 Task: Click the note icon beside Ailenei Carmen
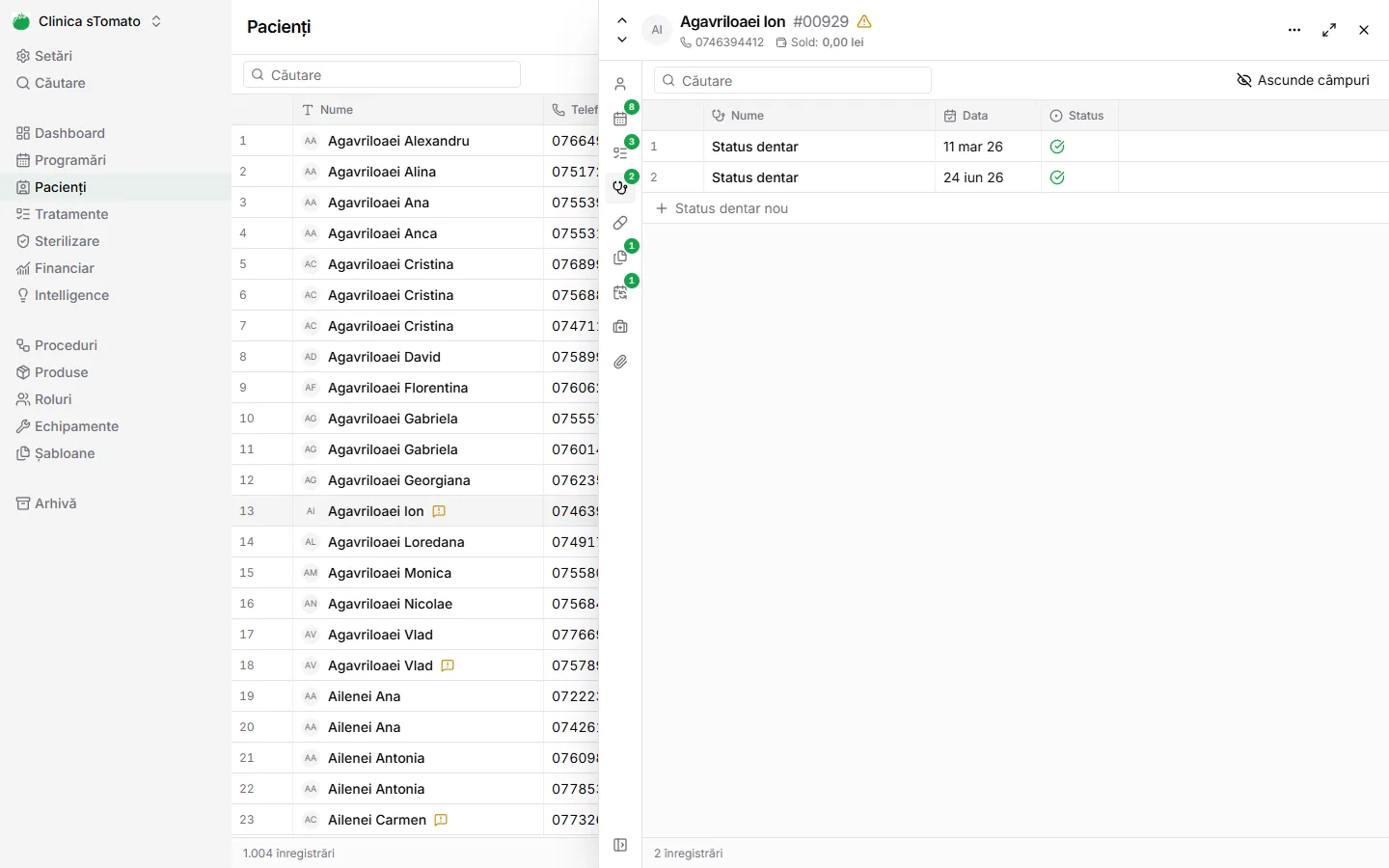click(x=441, y=820)
